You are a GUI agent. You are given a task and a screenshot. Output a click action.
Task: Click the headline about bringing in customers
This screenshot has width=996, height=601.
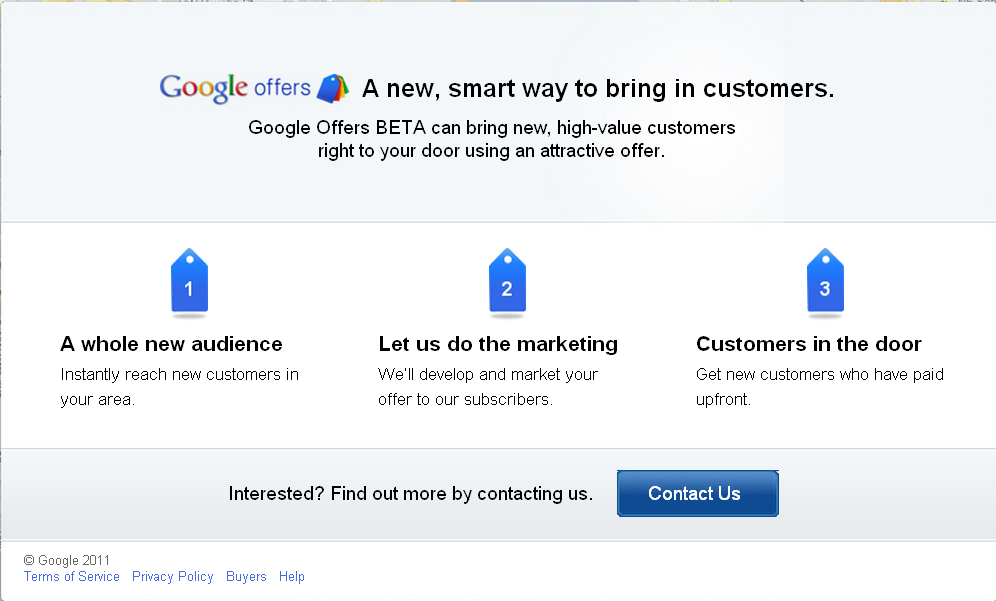[598, 88]
